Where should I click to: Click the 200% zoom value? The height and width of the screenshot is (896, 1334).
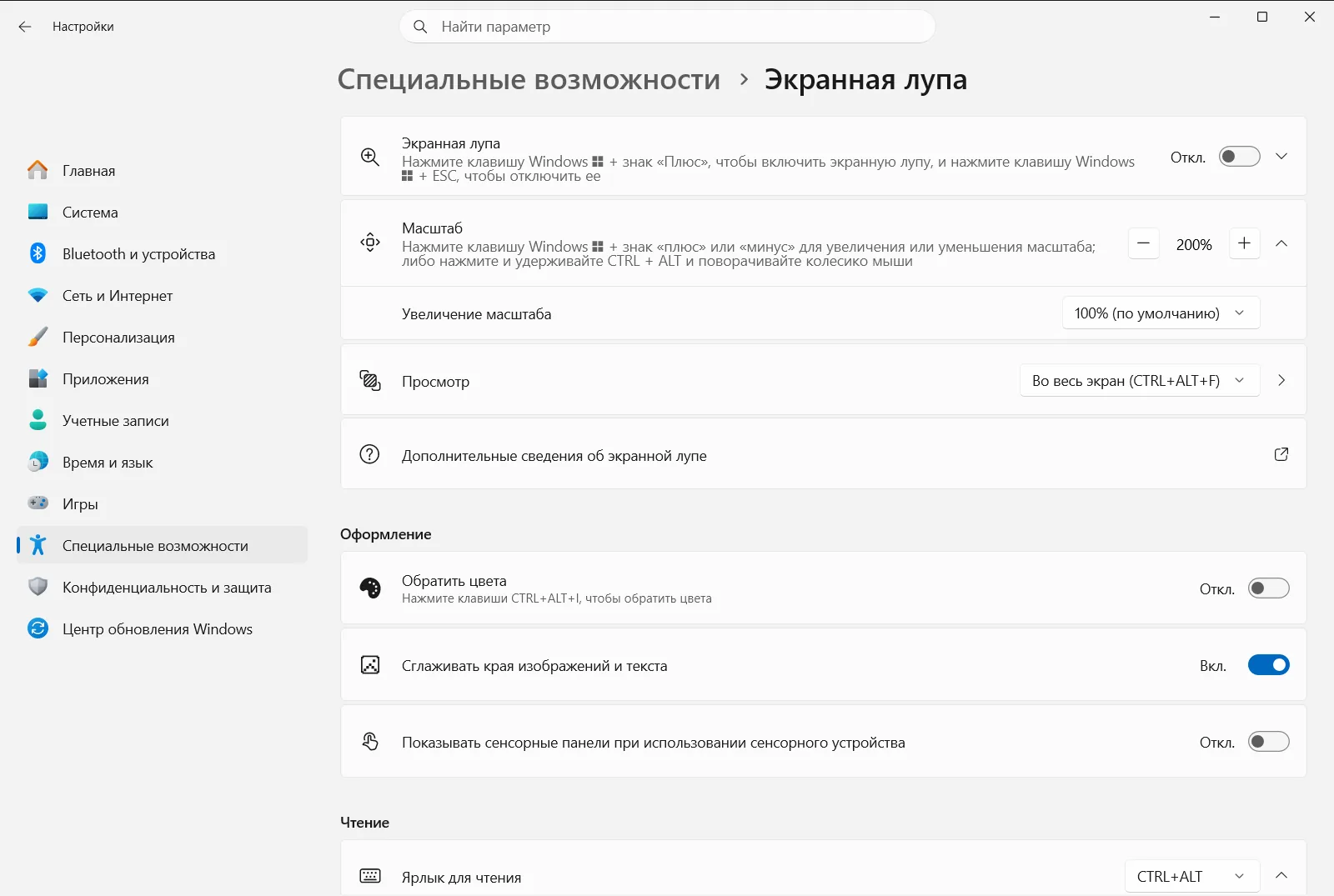(x=1194, y=244)
